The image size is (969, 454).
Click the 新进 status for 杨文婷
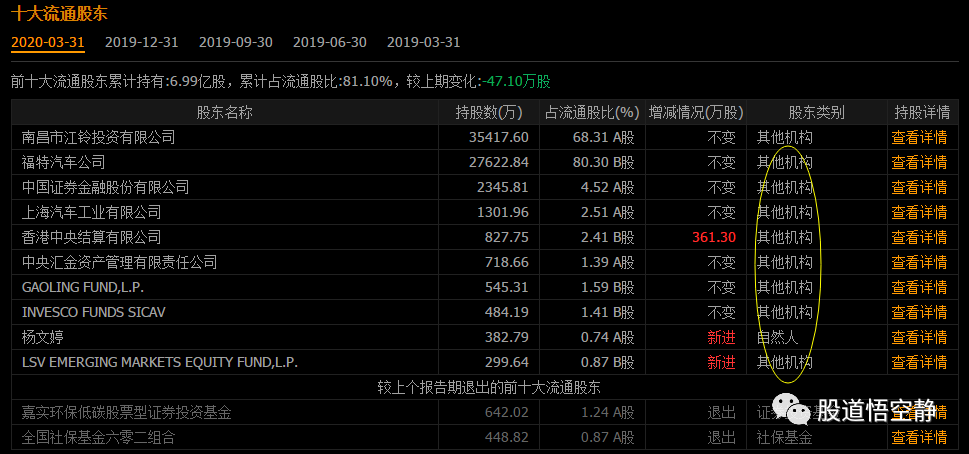tap(722, 337)
